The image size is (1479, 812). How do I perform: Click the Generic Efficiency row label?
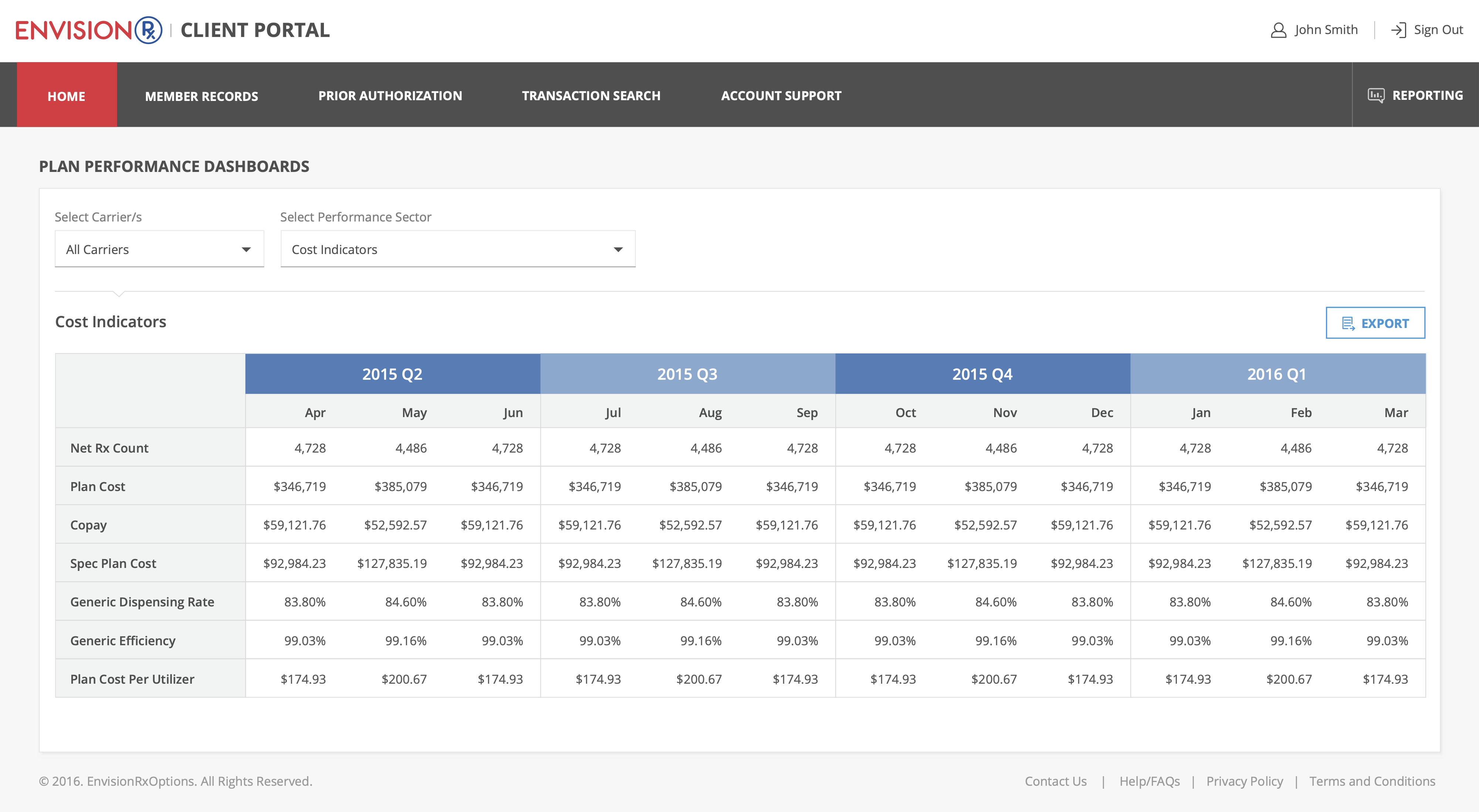tap(123, 640)
